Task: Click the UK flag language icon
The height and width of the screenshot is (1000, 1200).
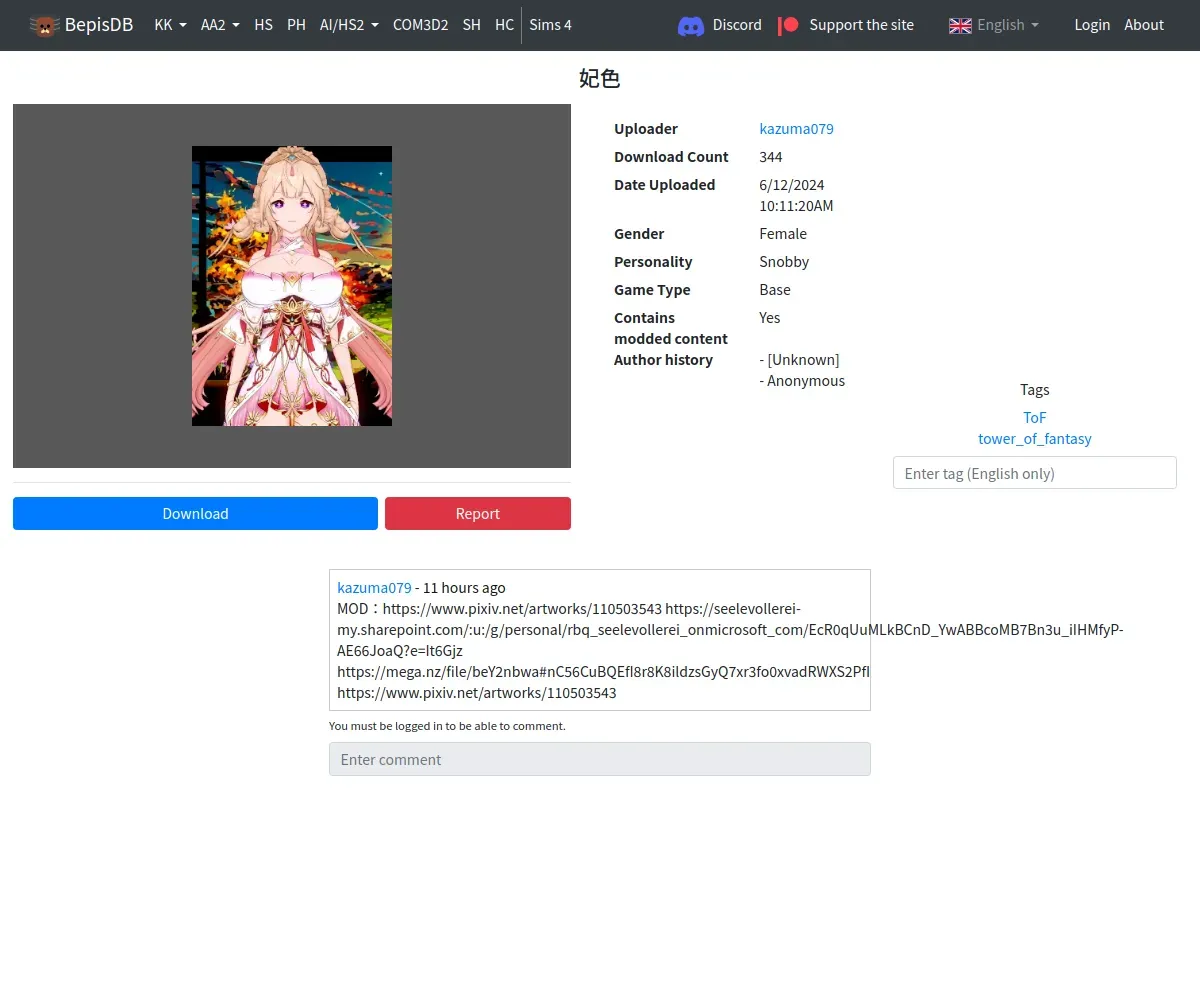Action: [x=960, y=25]
